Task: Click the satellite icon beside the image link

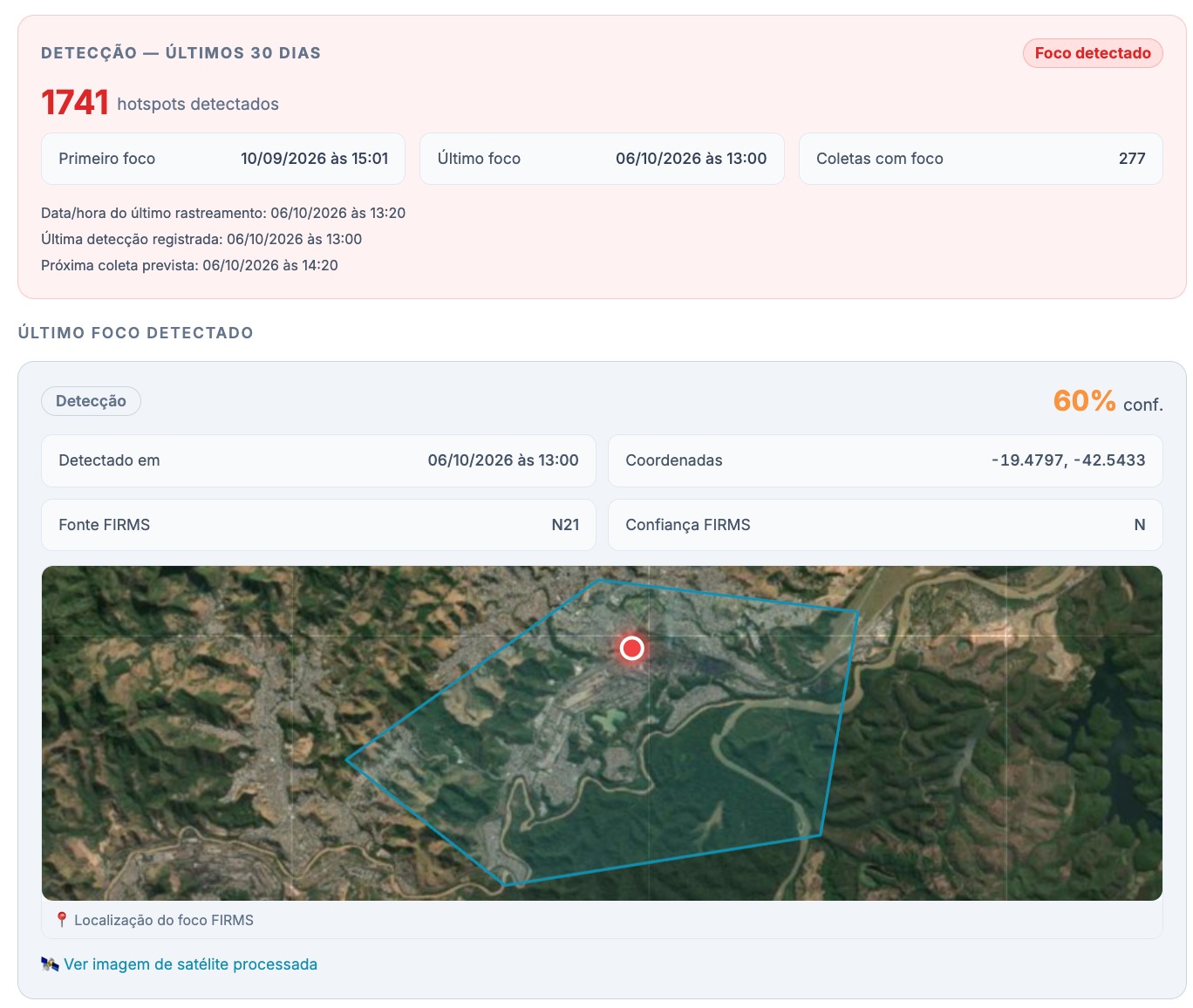Action: tap(50, 964)
